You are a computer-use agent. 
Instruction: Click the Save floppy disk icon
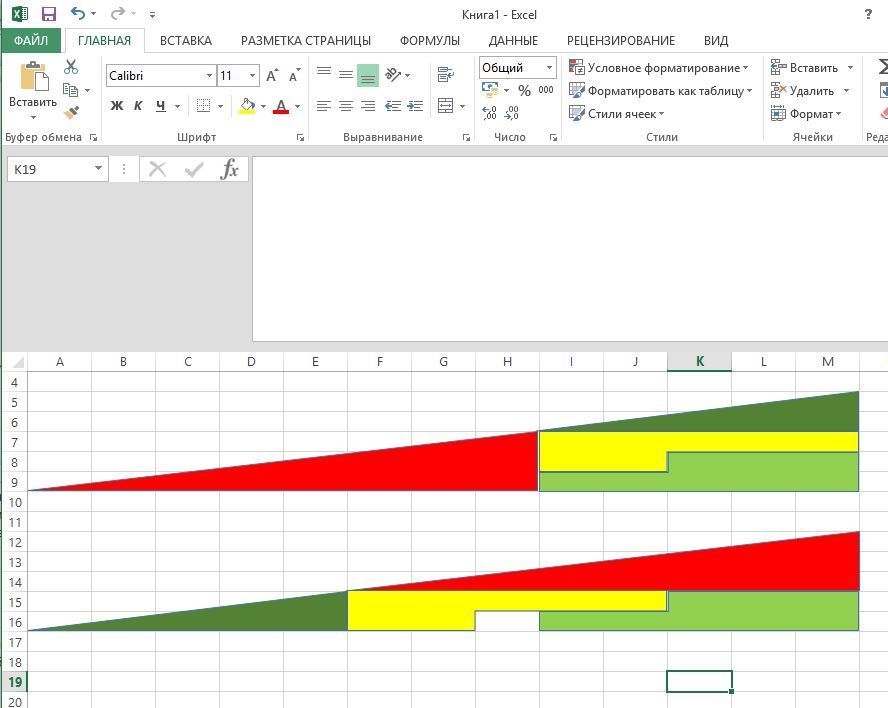click(x=49, y=14)
